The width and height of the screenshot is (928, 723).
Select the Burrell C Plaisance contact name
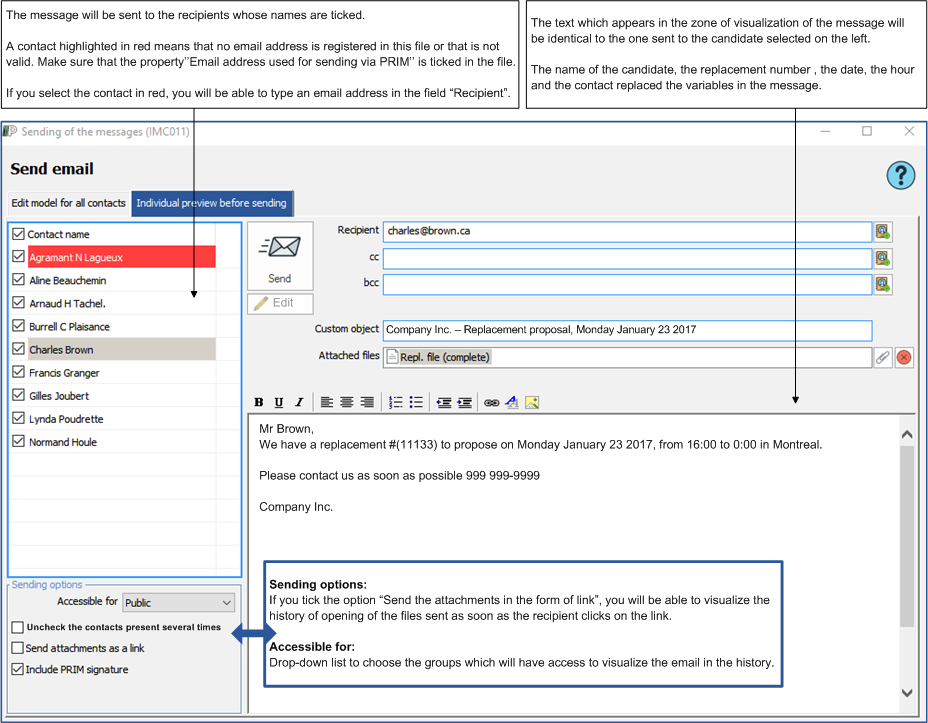(69, 327)
